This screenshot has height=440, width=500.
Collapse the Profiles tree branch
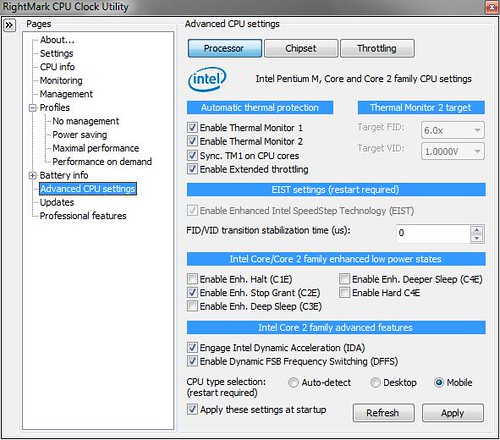coord(33,108)
